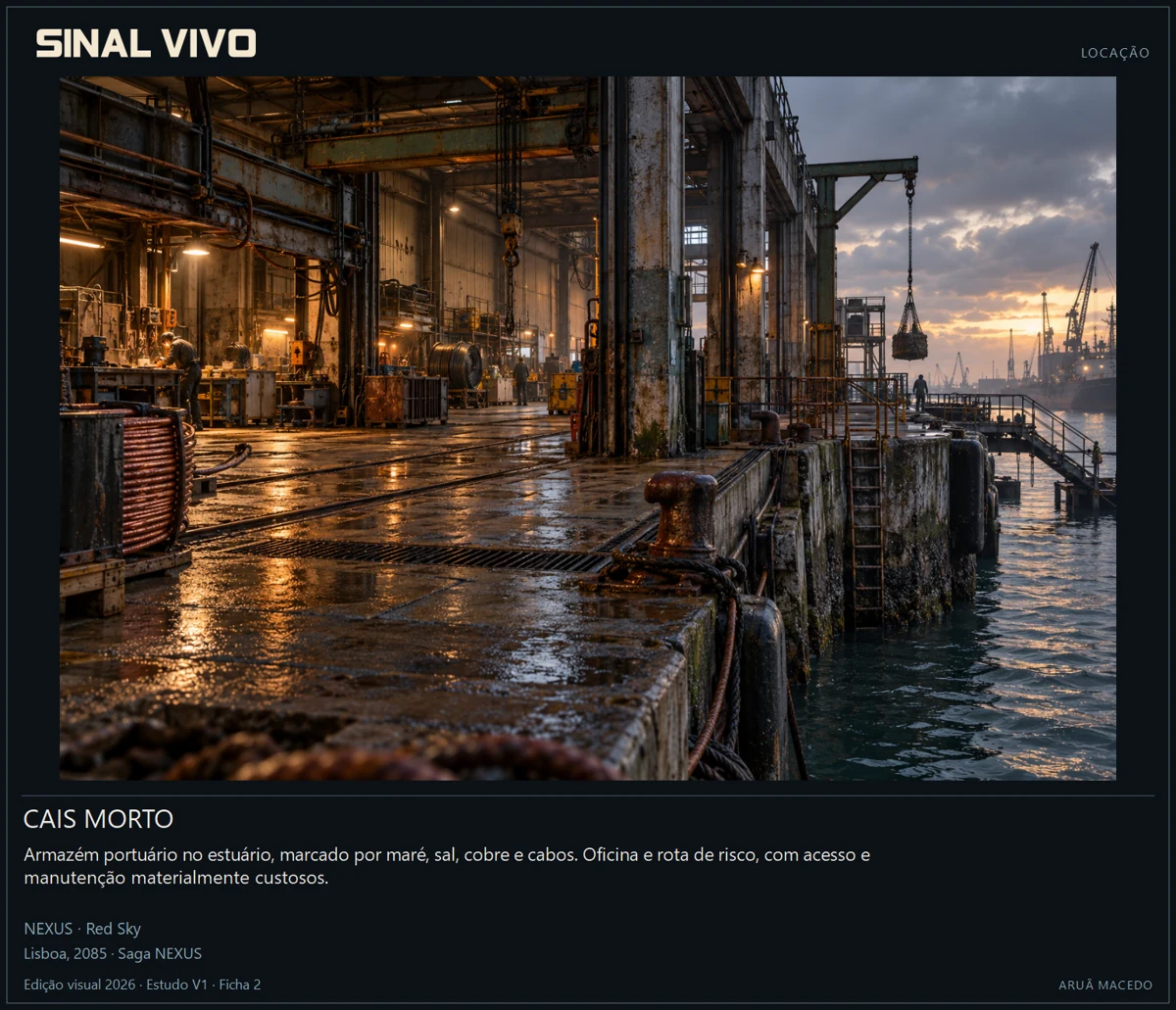Viewport: 1176px width, 1010px height.
Task: Click the Lisboa, 2085 · Saga NEXUS line
Action: (113, 953)
